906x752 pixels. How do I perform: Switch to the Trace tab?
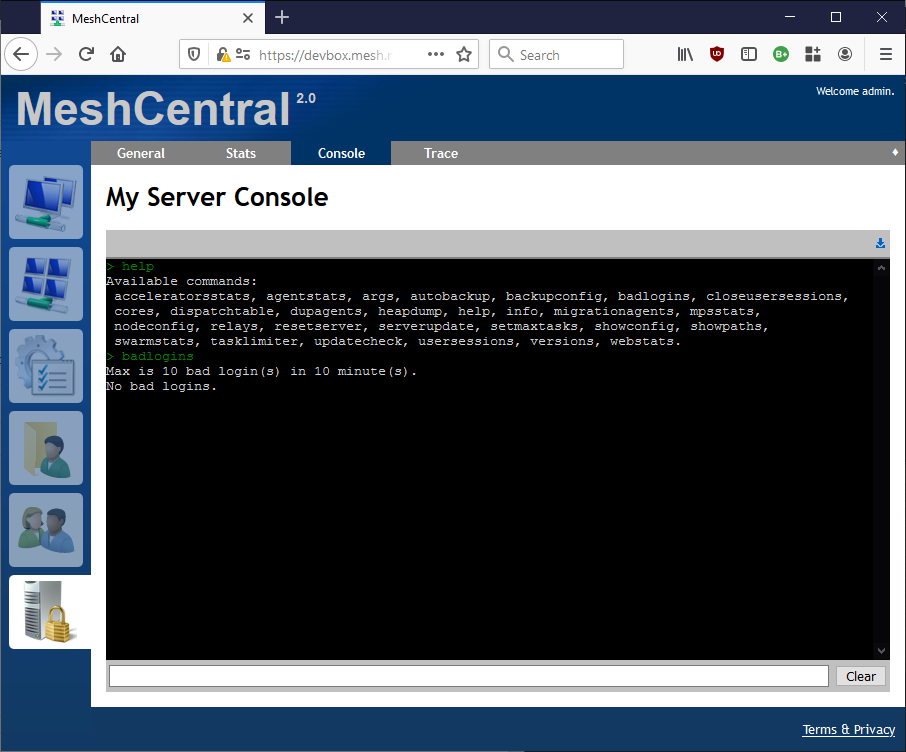click(x=441, y=153)
